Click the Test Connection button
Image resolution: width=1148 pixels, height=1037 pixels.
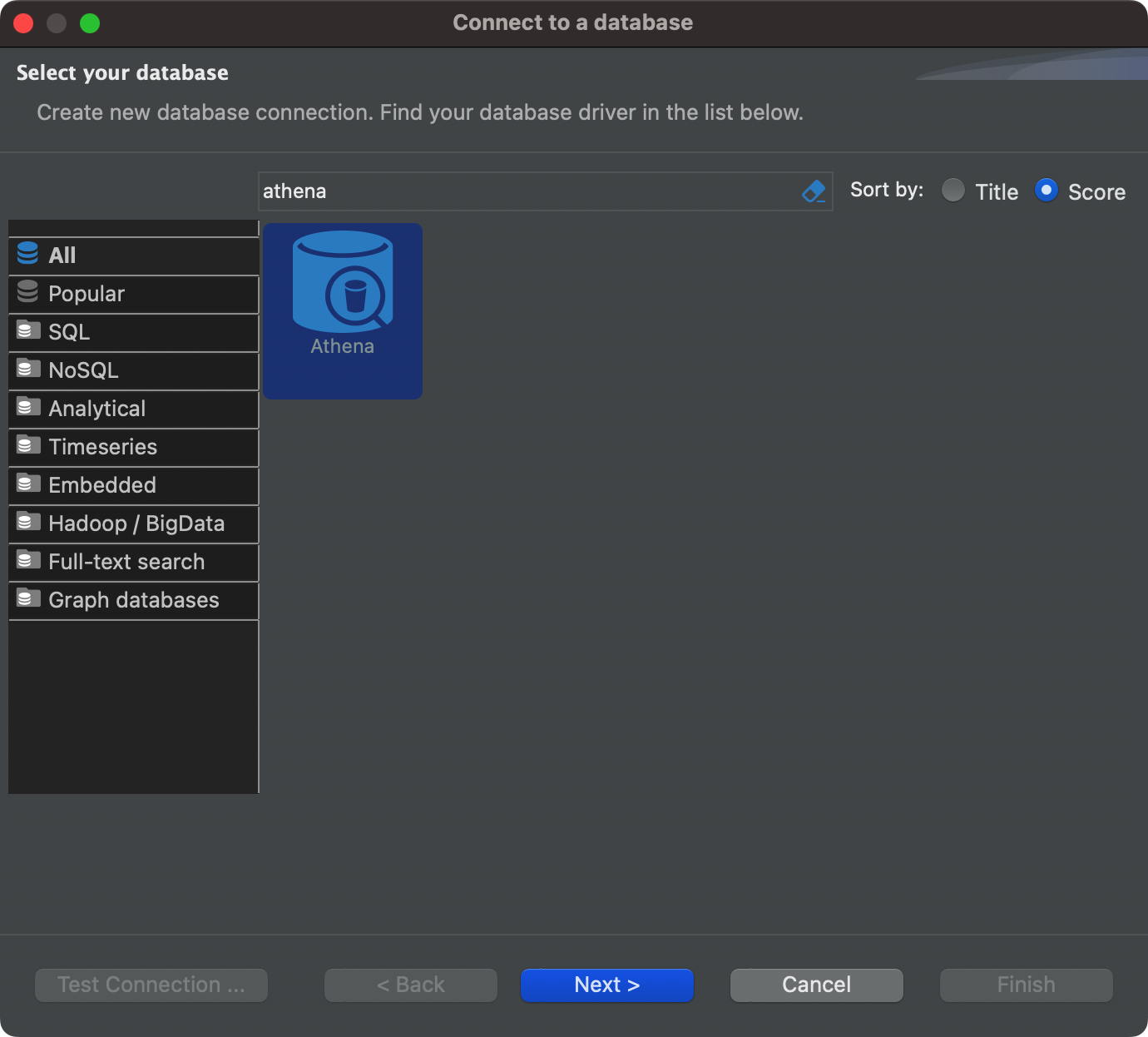(151, 985)
